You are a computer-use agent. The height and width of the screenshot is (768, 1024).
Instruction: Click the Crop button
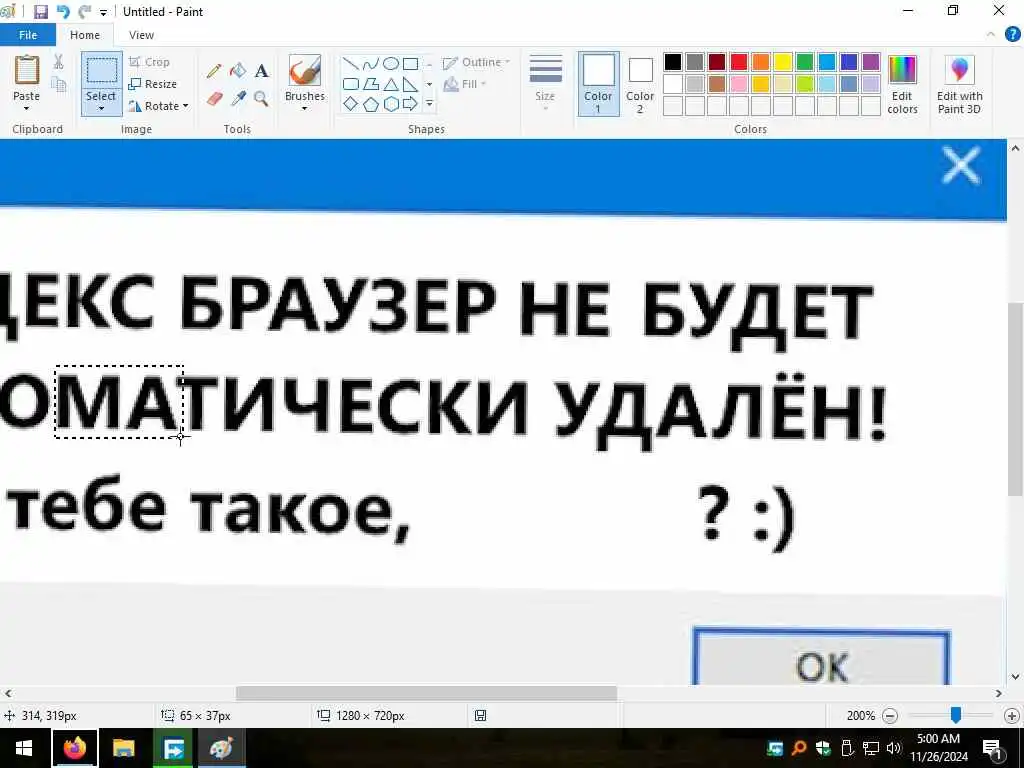[150, 62]
